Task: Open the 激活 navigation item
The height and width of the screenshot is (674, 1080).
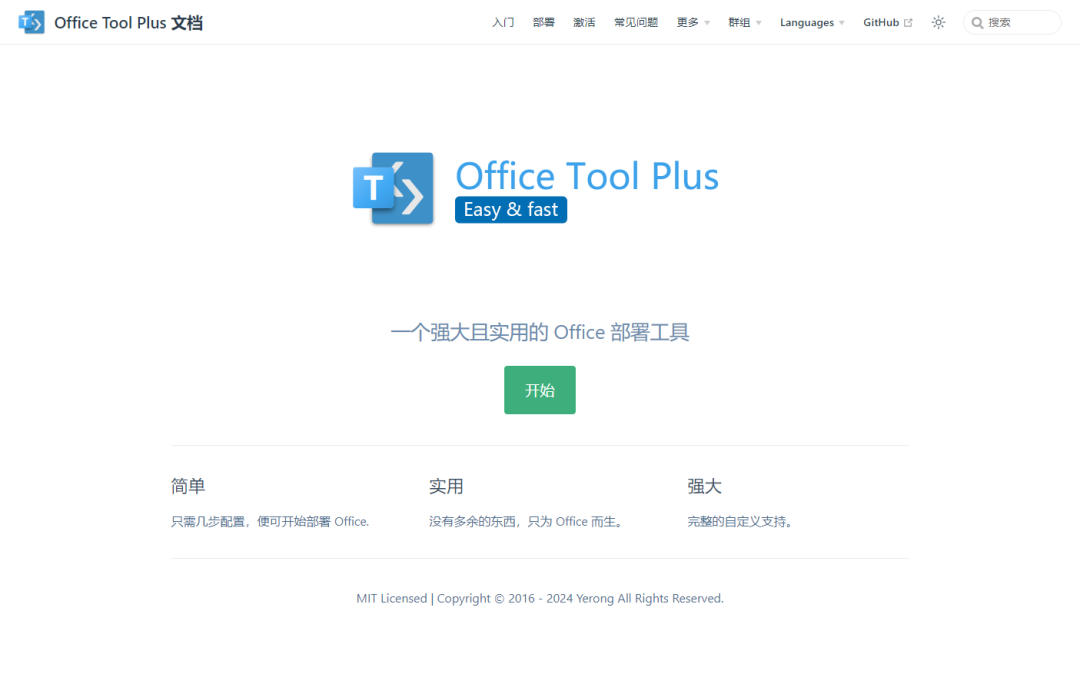Action: (x=584, y=23)
